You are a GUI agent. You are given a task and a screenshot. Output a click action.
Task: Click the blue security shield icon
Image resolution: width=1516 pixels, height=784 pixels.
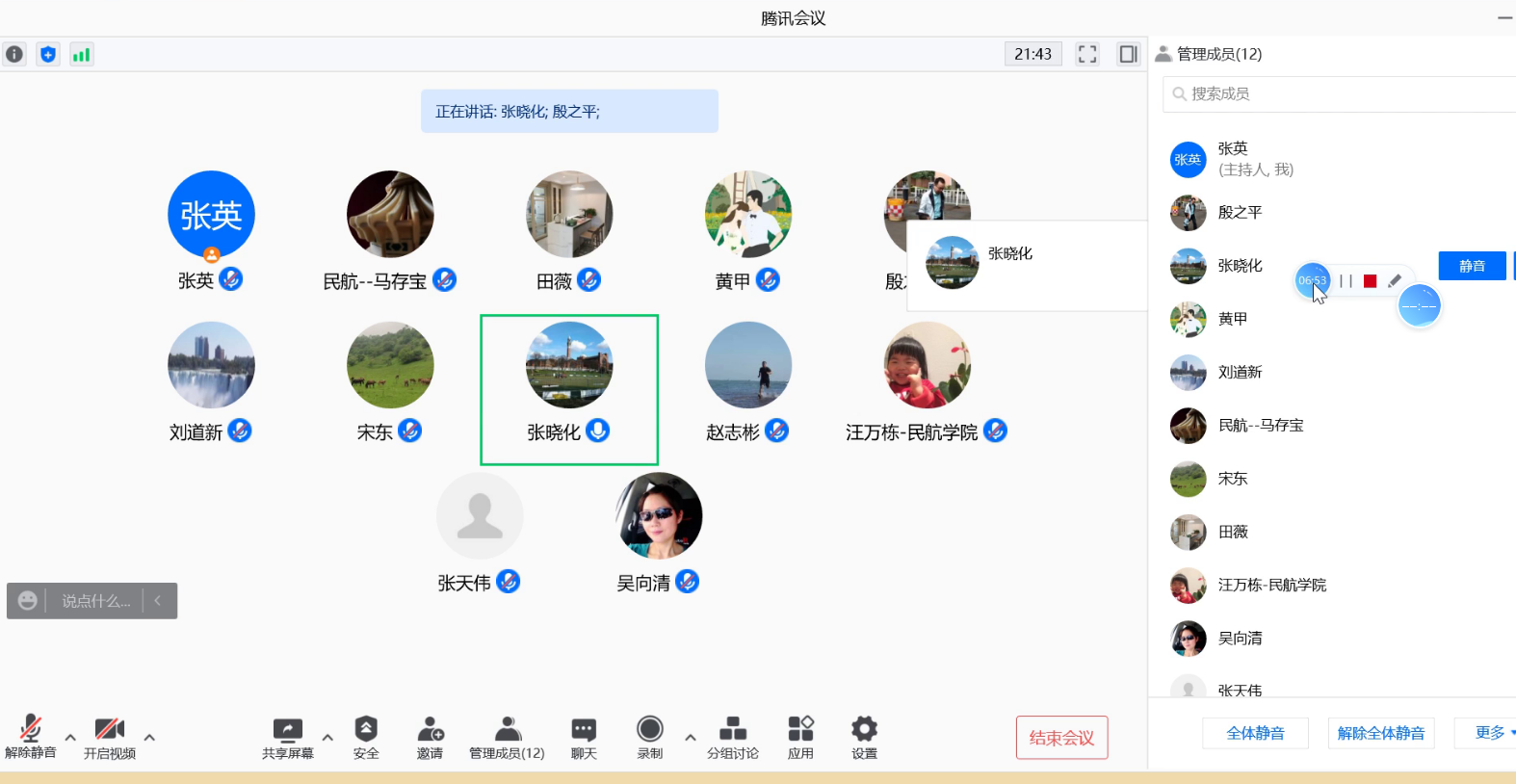tap(48, 54)
